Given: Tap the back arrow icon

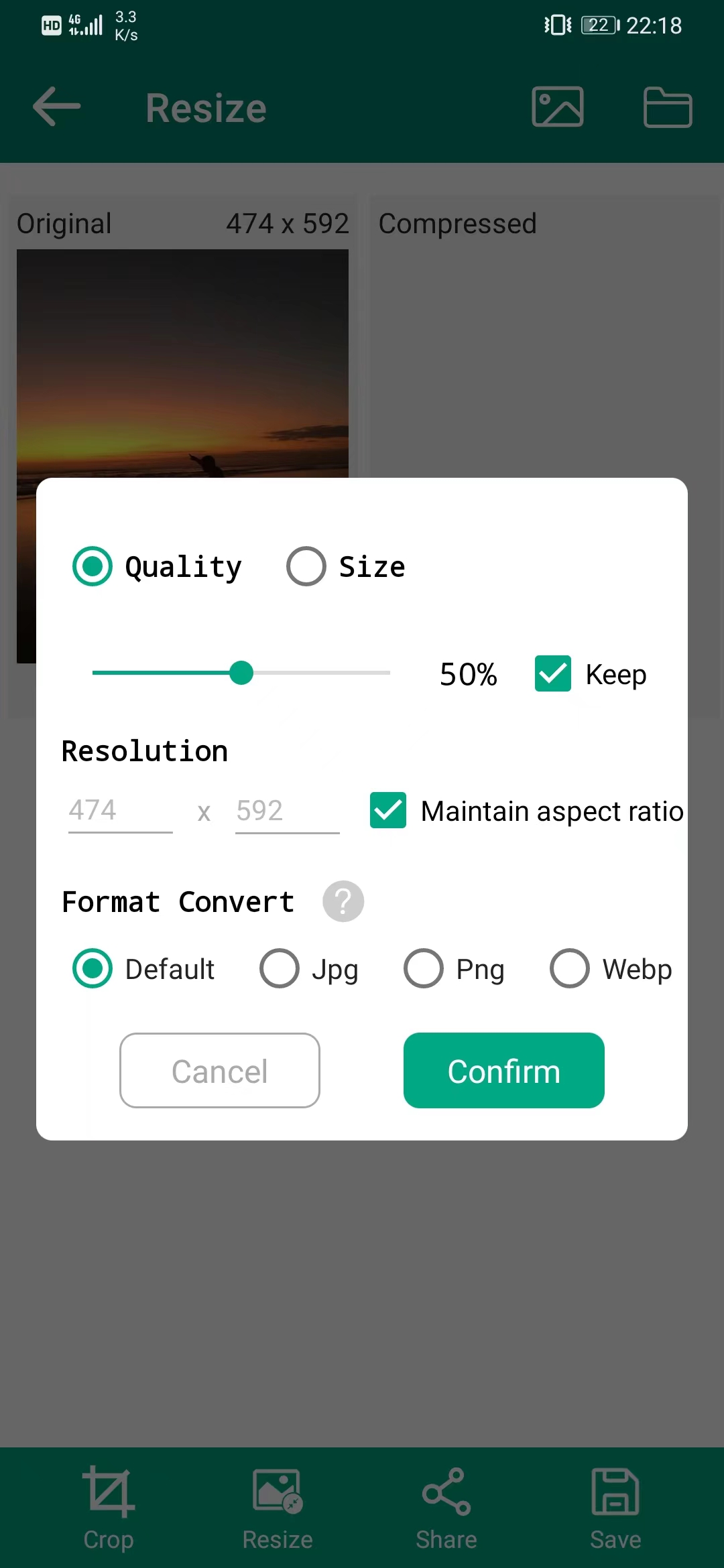Looking at the screenshot, I should point(57,107).
